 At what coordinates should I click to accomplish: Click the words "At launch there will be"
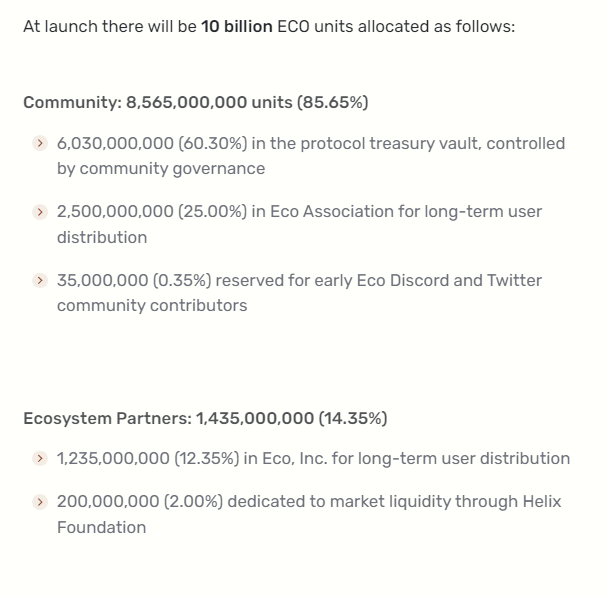coord(109,26)
